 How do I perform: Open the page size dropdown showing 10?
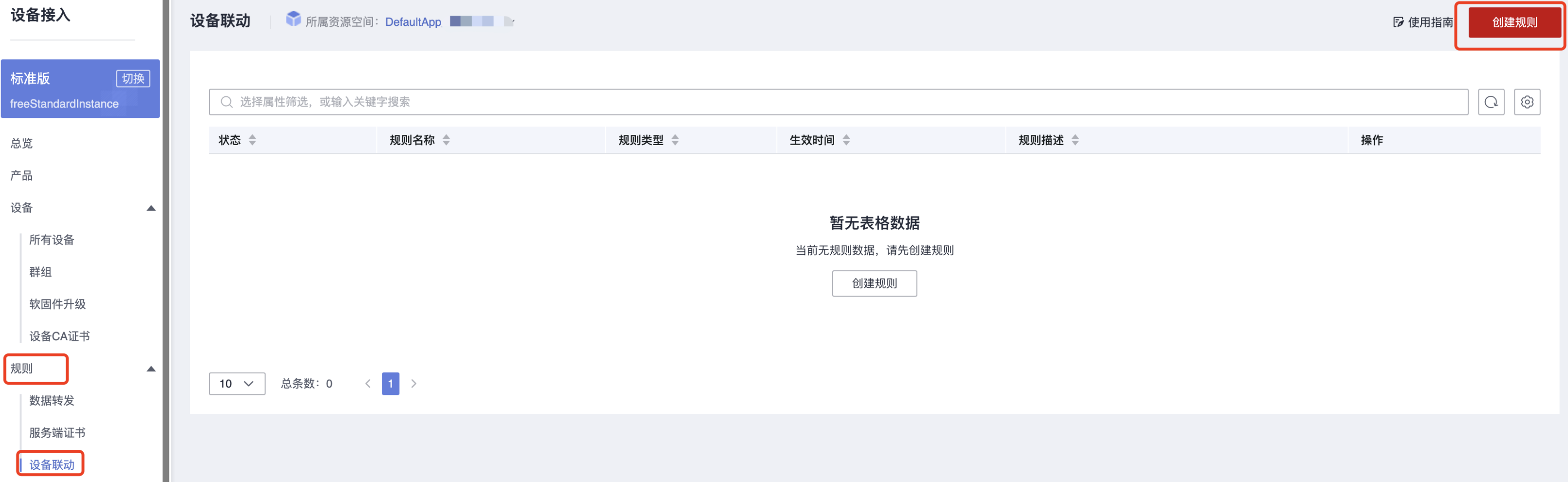[237, 384]
